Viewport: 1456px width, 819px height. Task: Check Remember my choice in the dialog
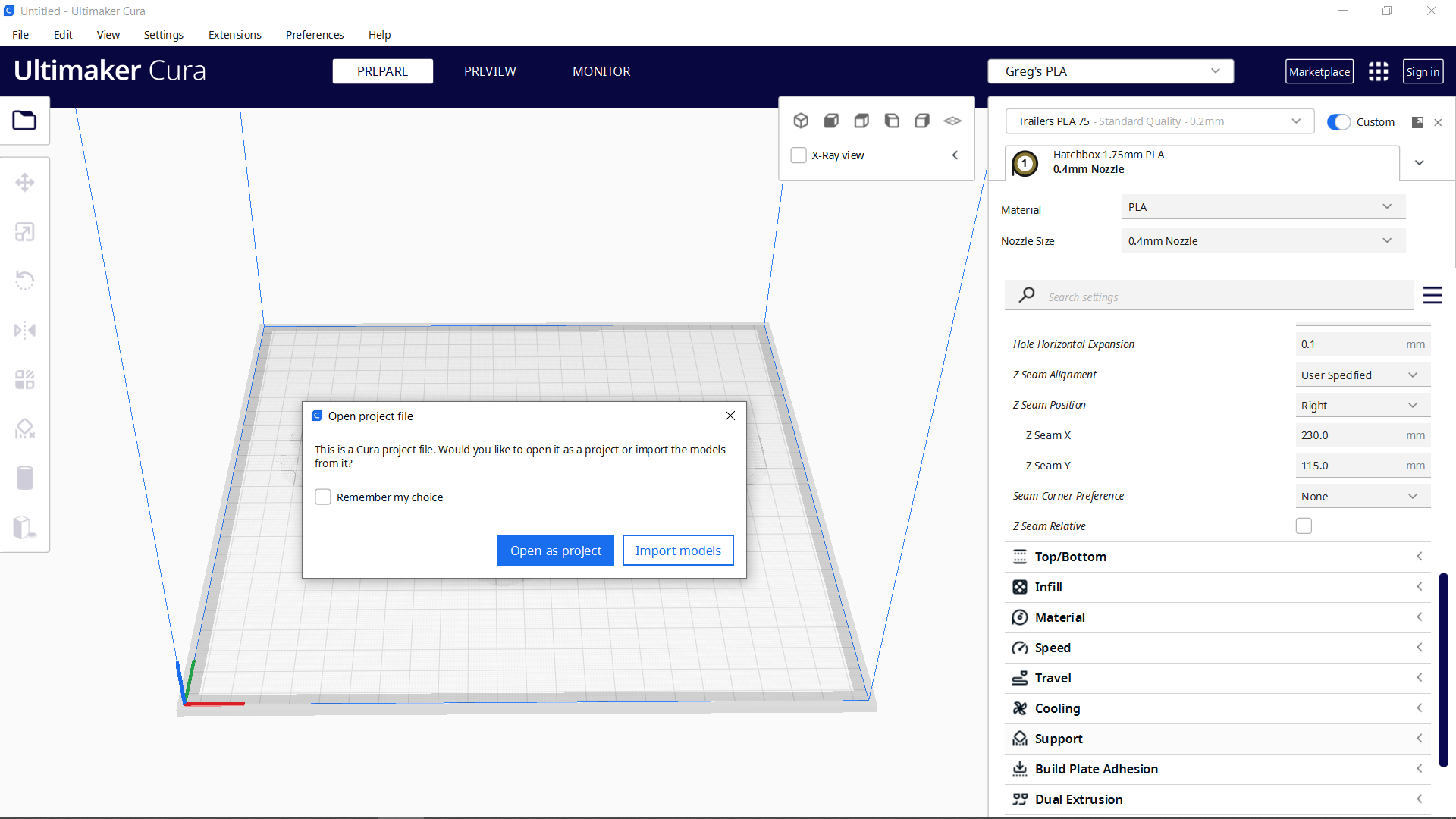[x=322, y=497]
